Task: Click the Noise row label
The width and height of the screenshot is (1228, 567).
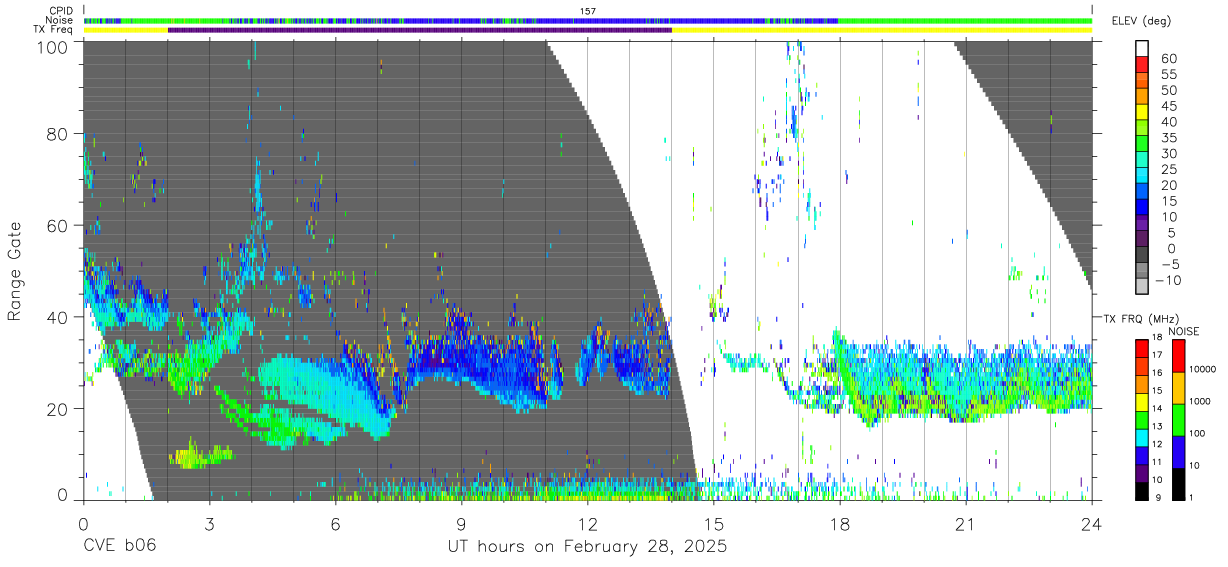Action: (x=60, y=20)
